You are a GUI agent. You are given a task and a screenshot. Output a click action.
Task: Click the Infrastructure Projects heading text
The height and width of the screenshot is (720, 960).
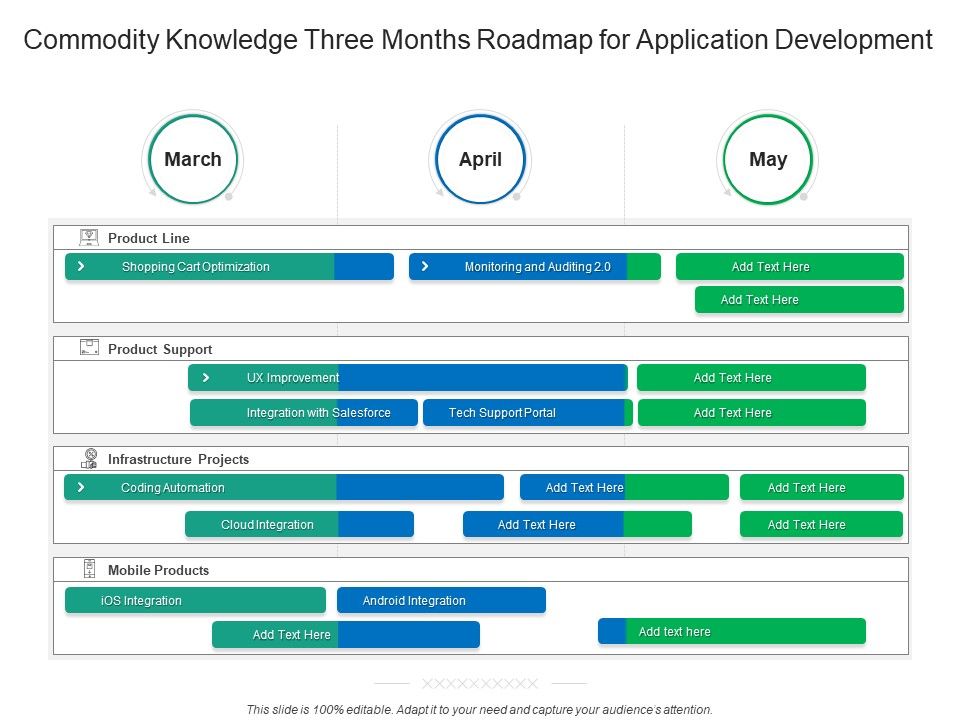178,459
